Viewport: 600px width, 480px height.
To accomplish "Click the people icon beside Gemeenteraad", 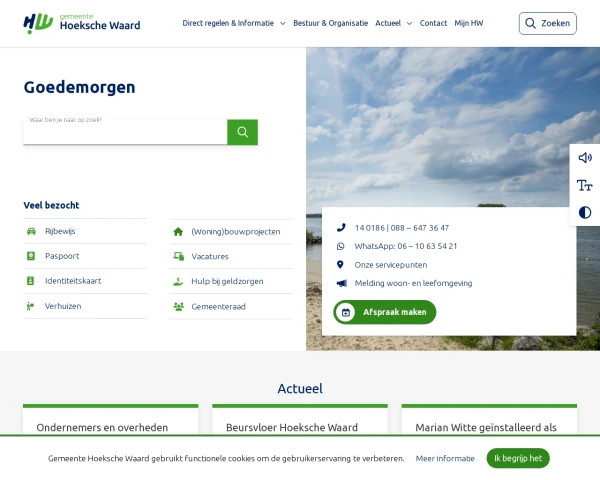I will [179, 307].
